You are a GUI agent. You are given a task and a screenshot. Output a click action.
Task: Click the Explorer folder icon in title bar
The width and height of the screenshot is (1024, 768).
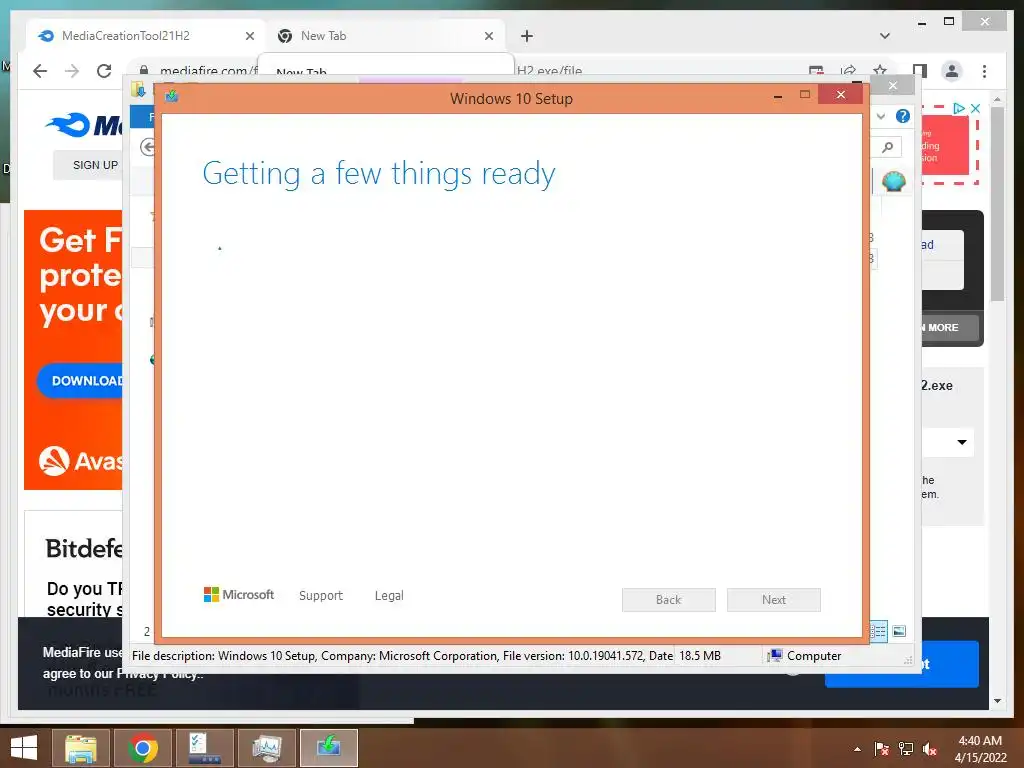point(138,89)
